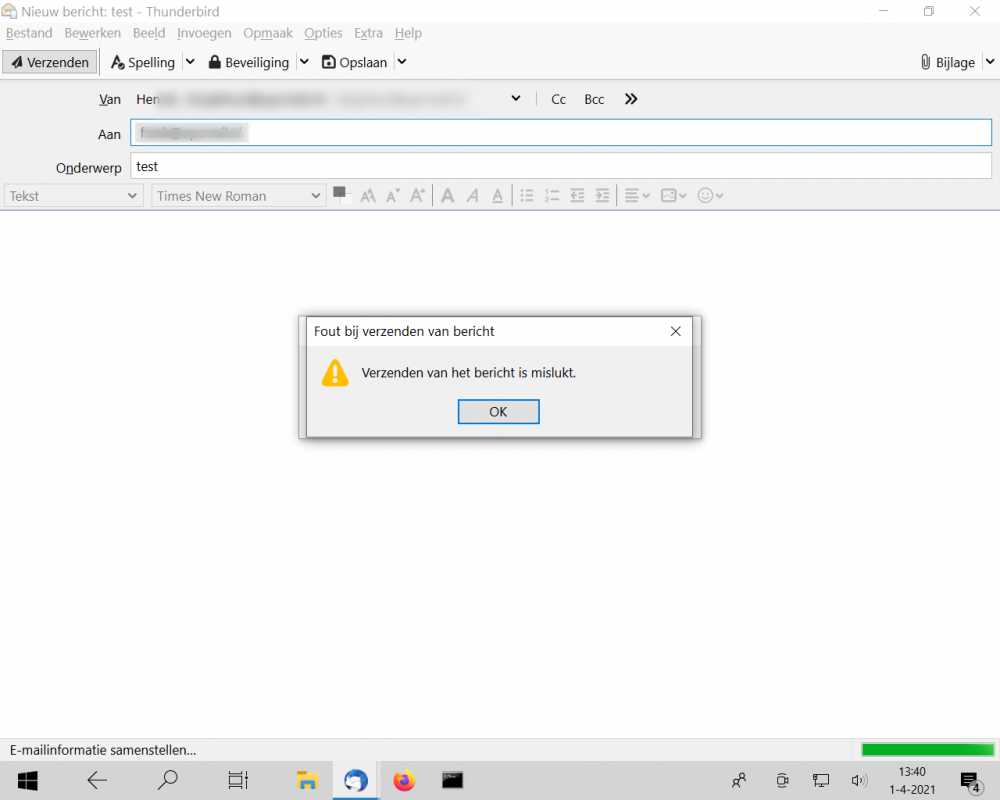Open the People icon in system tray
This screenshot has height=800, width=1000.
[739, 780]
